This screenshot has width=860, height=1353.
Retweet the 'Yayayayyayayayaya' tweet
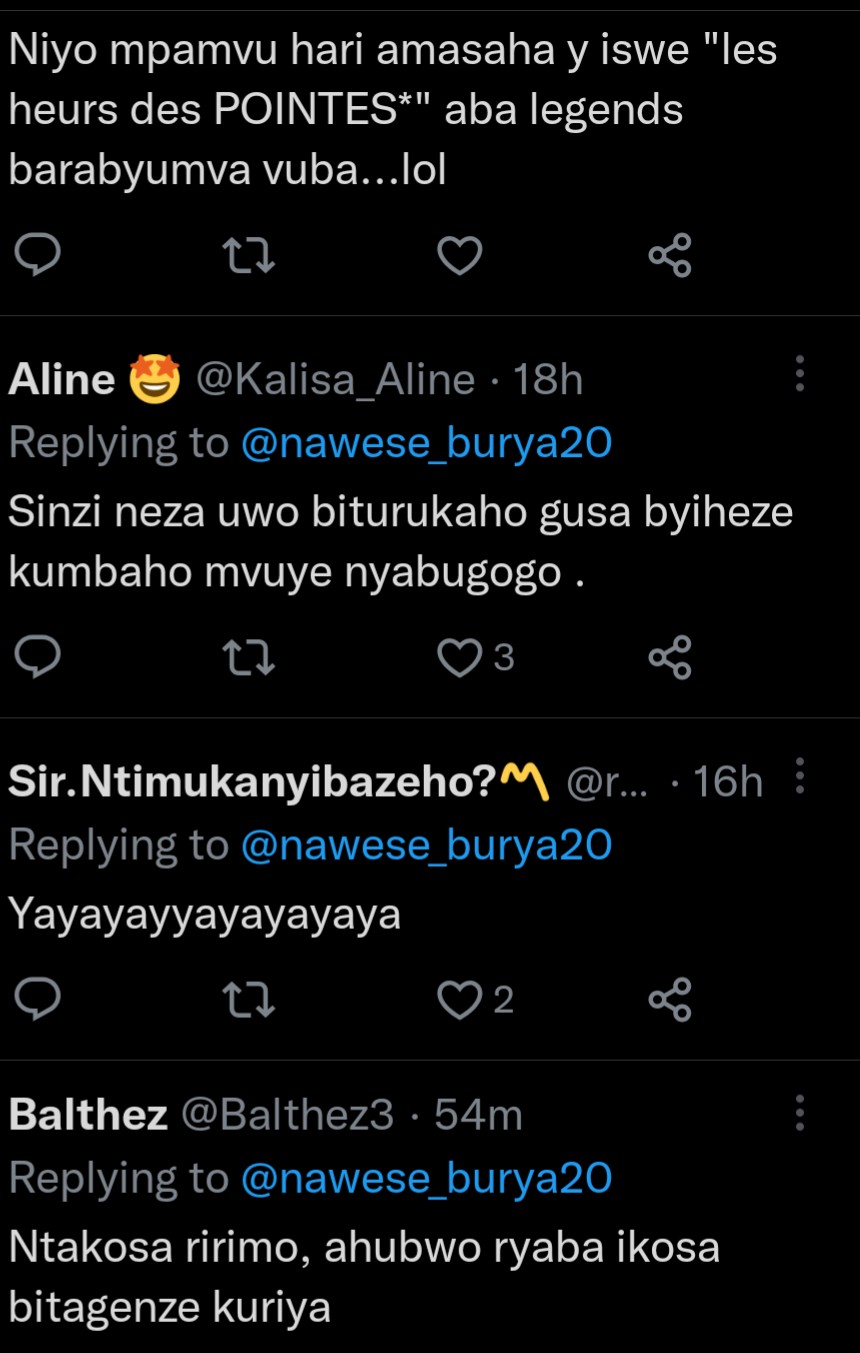click(x=249, y=999)
